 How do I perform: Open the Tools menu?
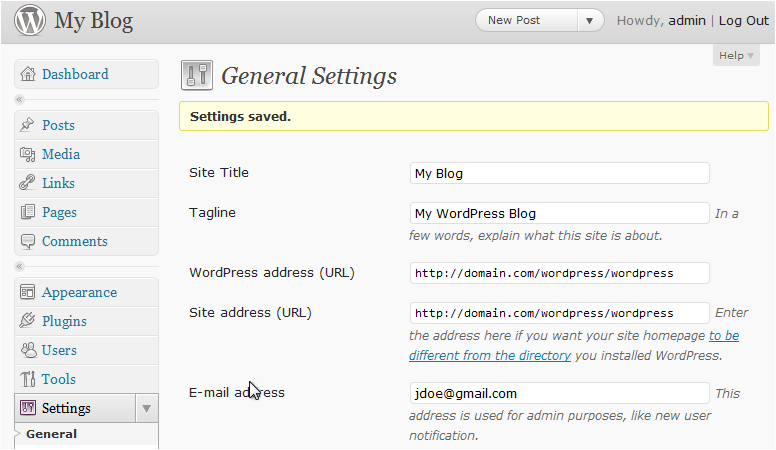coord(59,379)
